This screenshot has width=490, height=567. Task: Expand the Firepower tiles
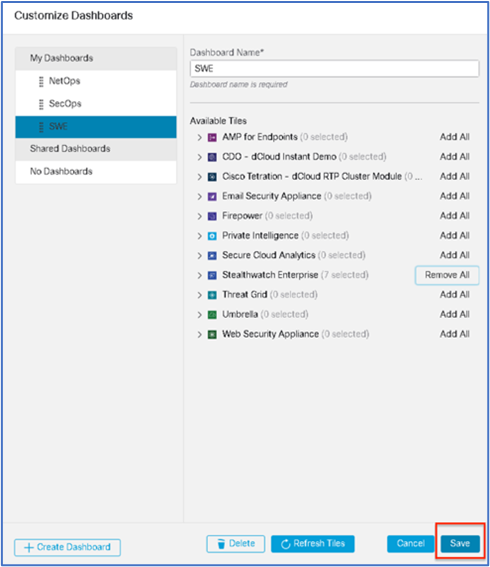tap(199, 216)
